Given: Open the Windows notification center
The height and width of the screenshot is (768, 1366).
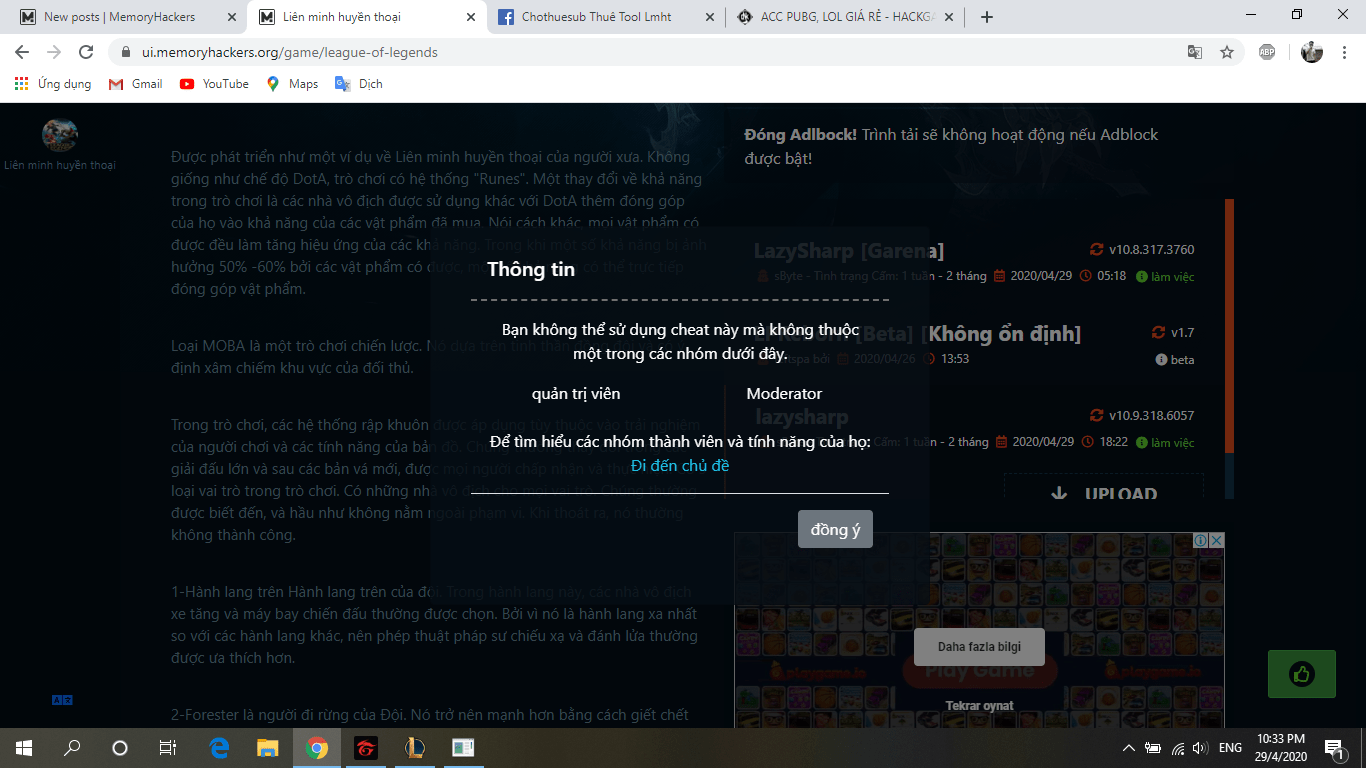Looking at the screenshot, I should pos(1334,747).
